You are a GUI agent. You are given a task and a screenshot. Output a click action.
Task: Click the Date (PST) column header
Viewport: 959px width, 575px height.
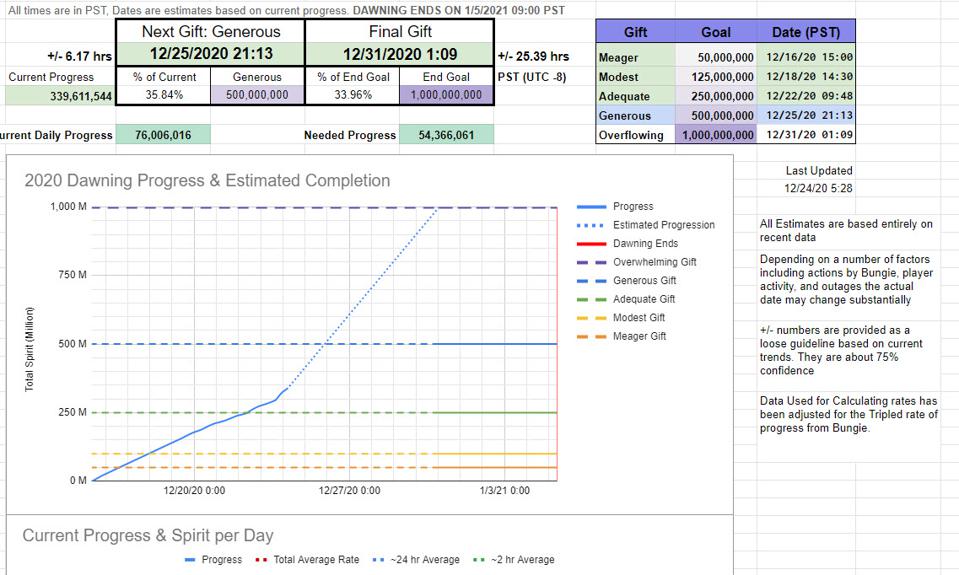pos(805,32)
